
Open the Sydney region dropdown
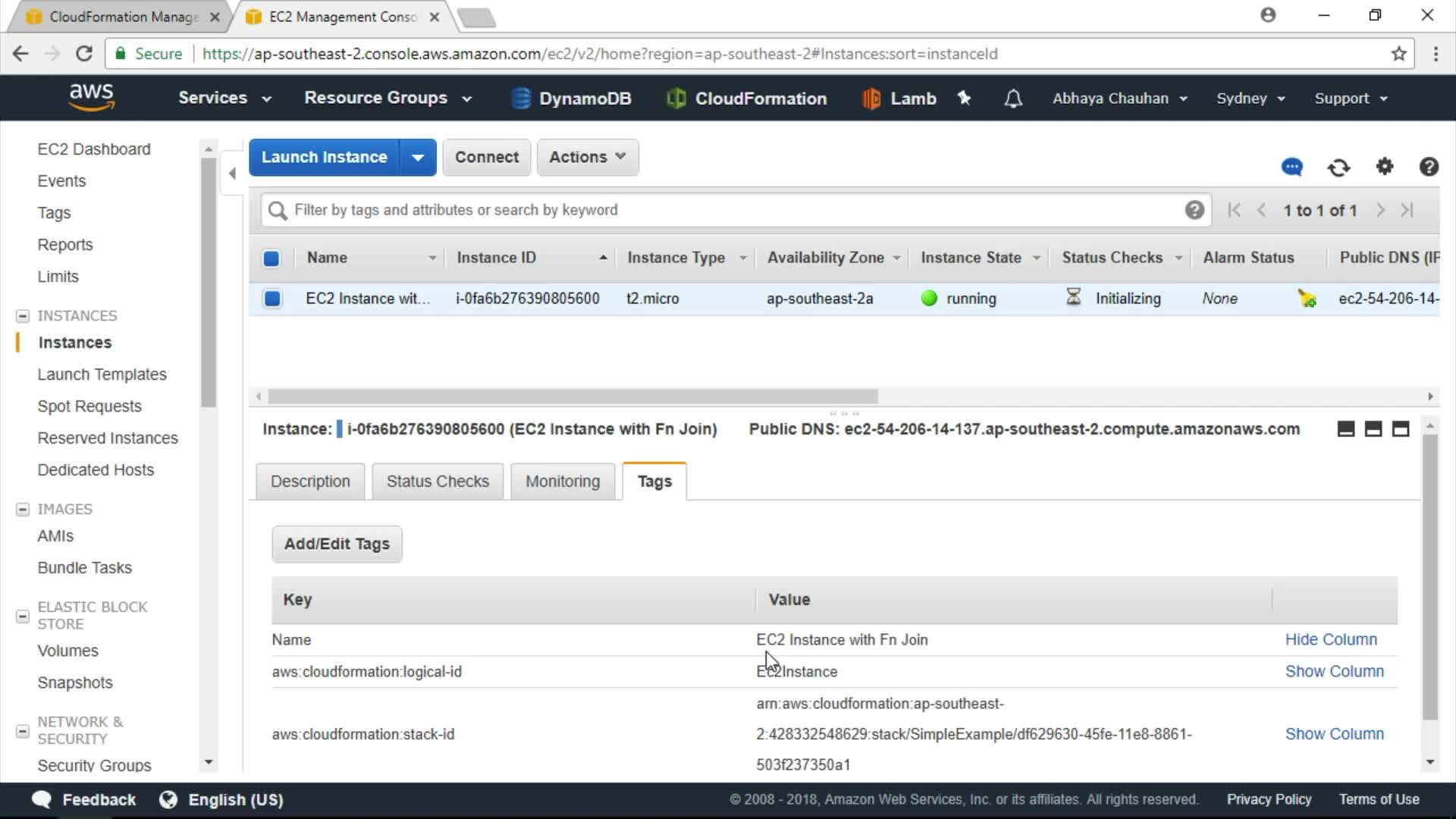pos(1250,99)
